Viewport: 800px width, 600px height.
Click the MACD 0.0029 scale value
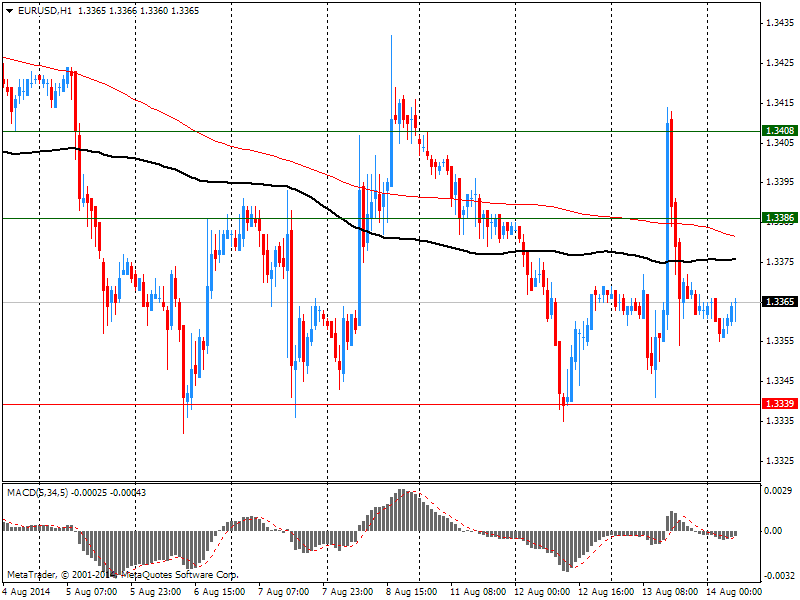tap(778, 491)
